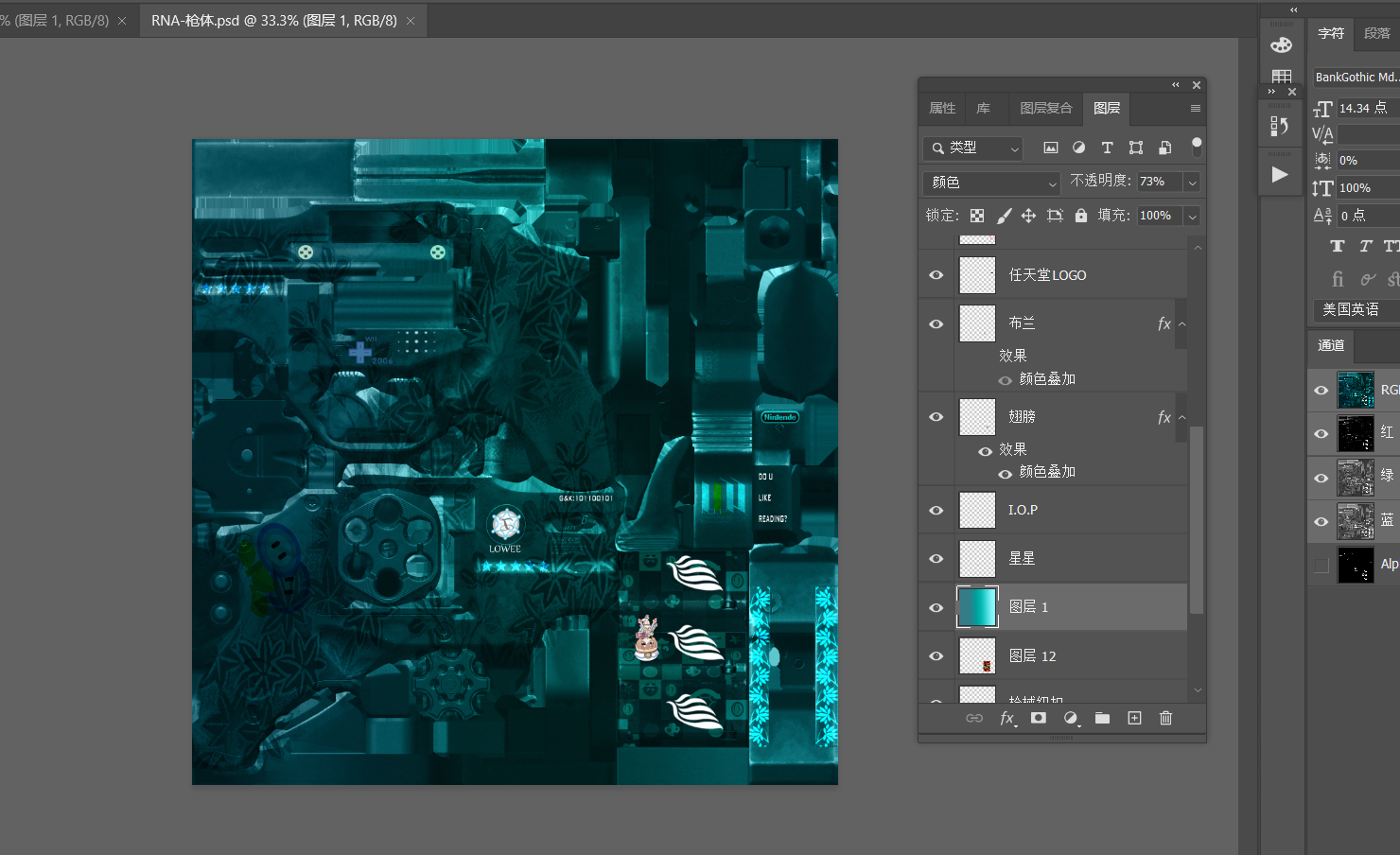The height and width of the screenshot is (855, 1400).
Task: Open the 美国英语 language dropdown
Action: [x=1356, y=310]
